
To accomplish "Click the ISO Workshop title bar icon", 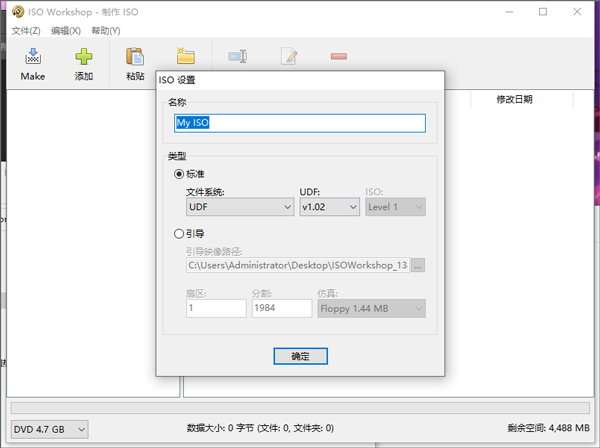I will coord(12,11).
